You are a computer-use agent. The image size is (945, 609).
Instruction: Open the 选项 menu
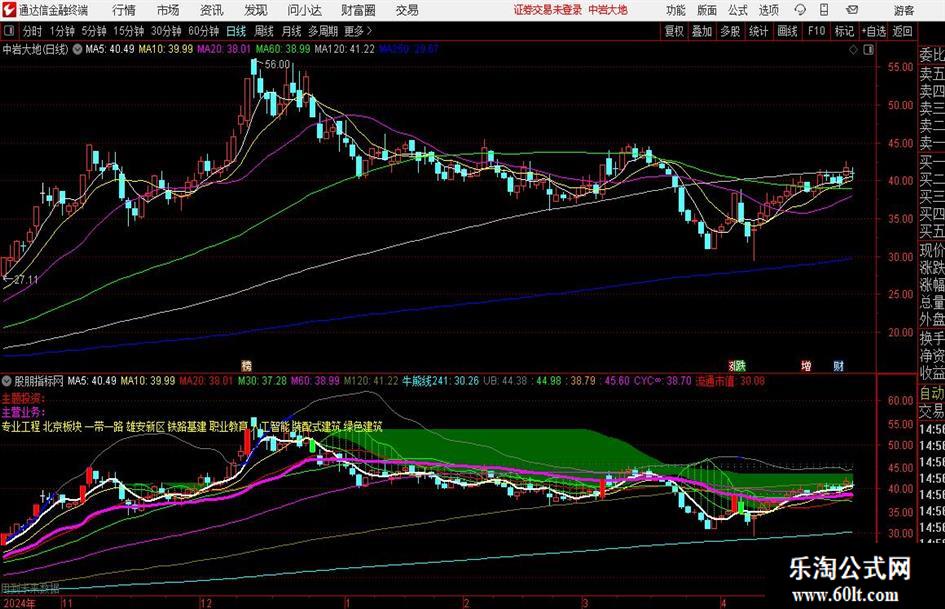pyautogui.click(x=769, y=10)
